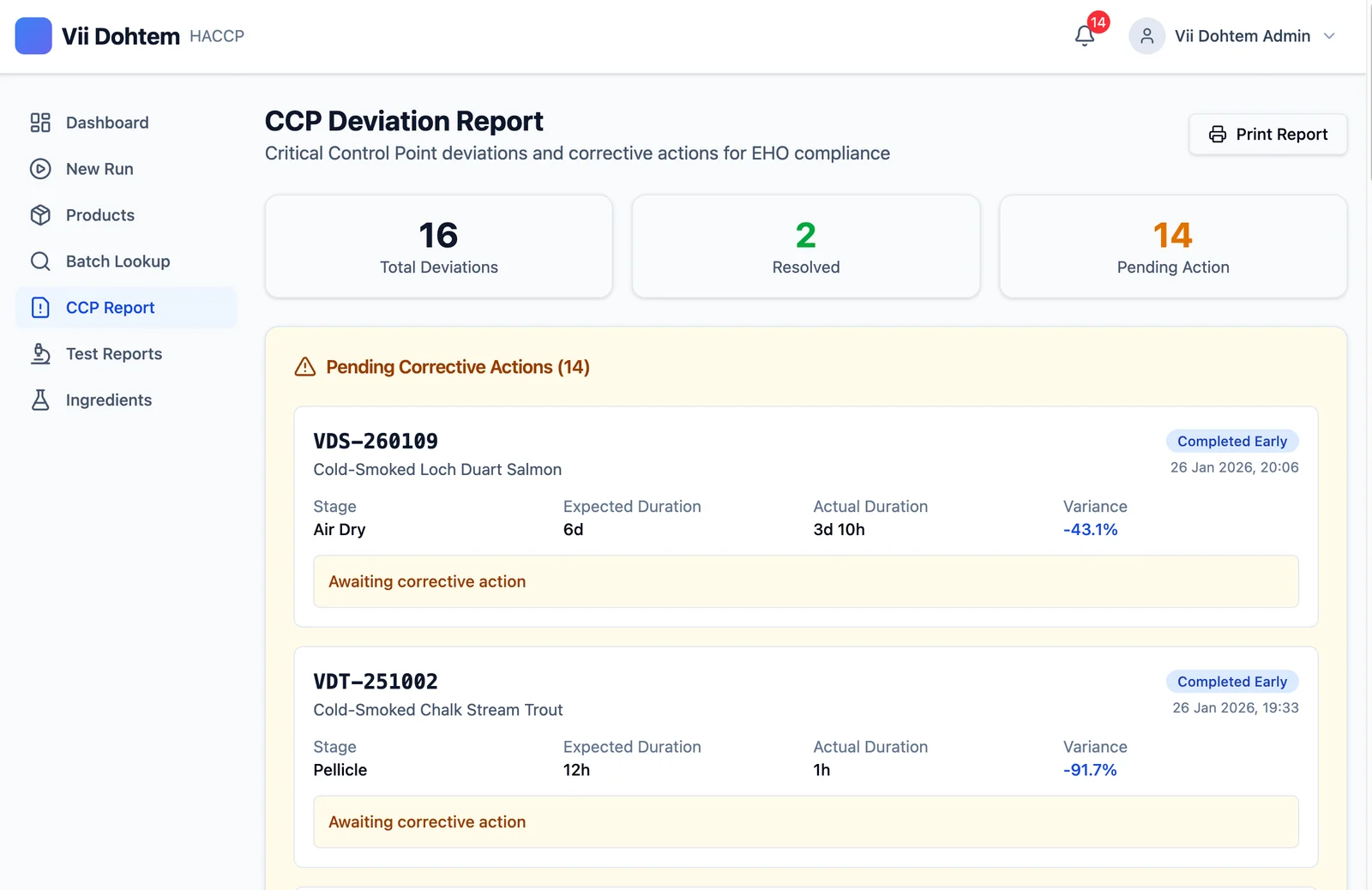
Task: Select the CCP Report menu item
Action: (126, 308)
